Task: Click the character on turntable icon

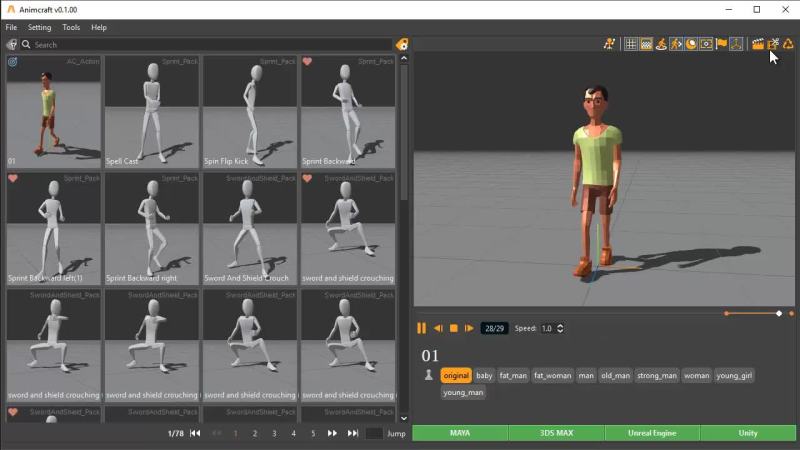Action: 661,44
